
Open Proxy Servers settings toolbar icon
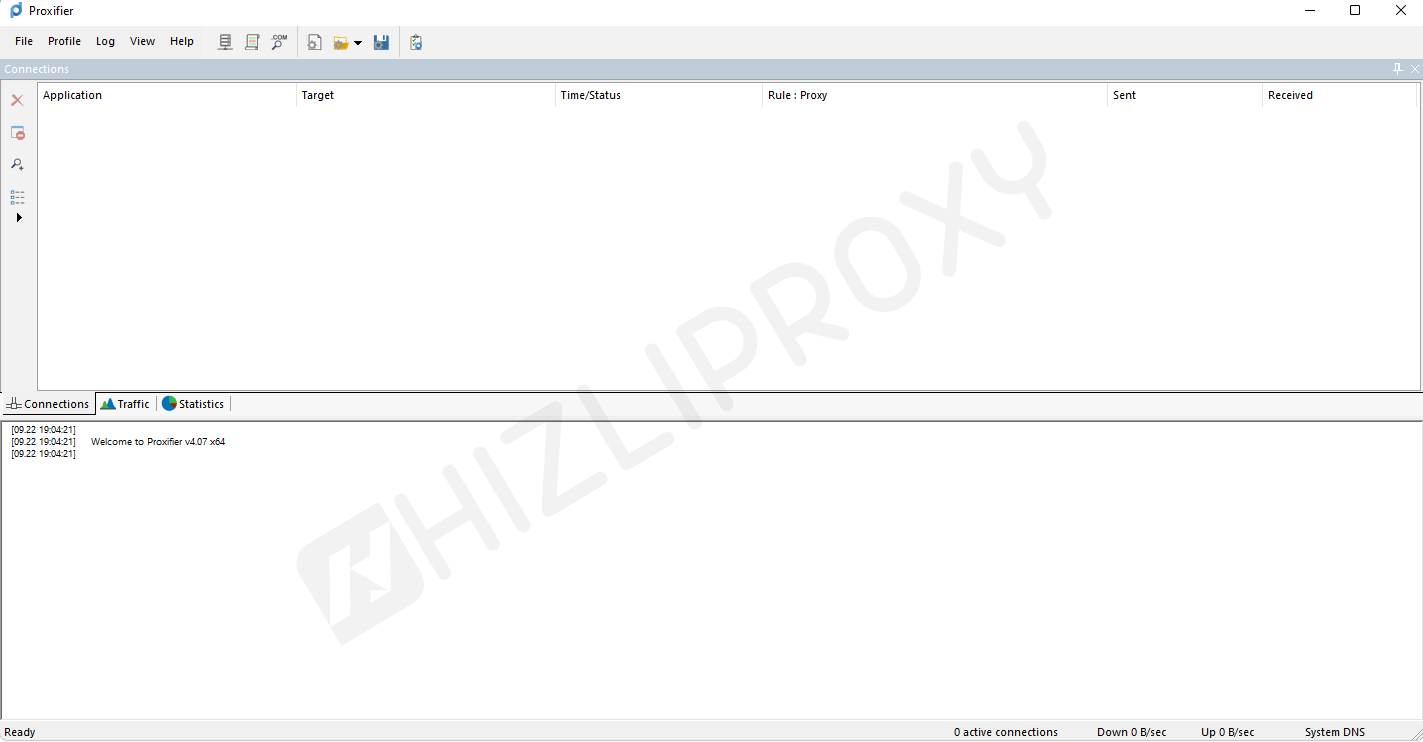[225, 42]
